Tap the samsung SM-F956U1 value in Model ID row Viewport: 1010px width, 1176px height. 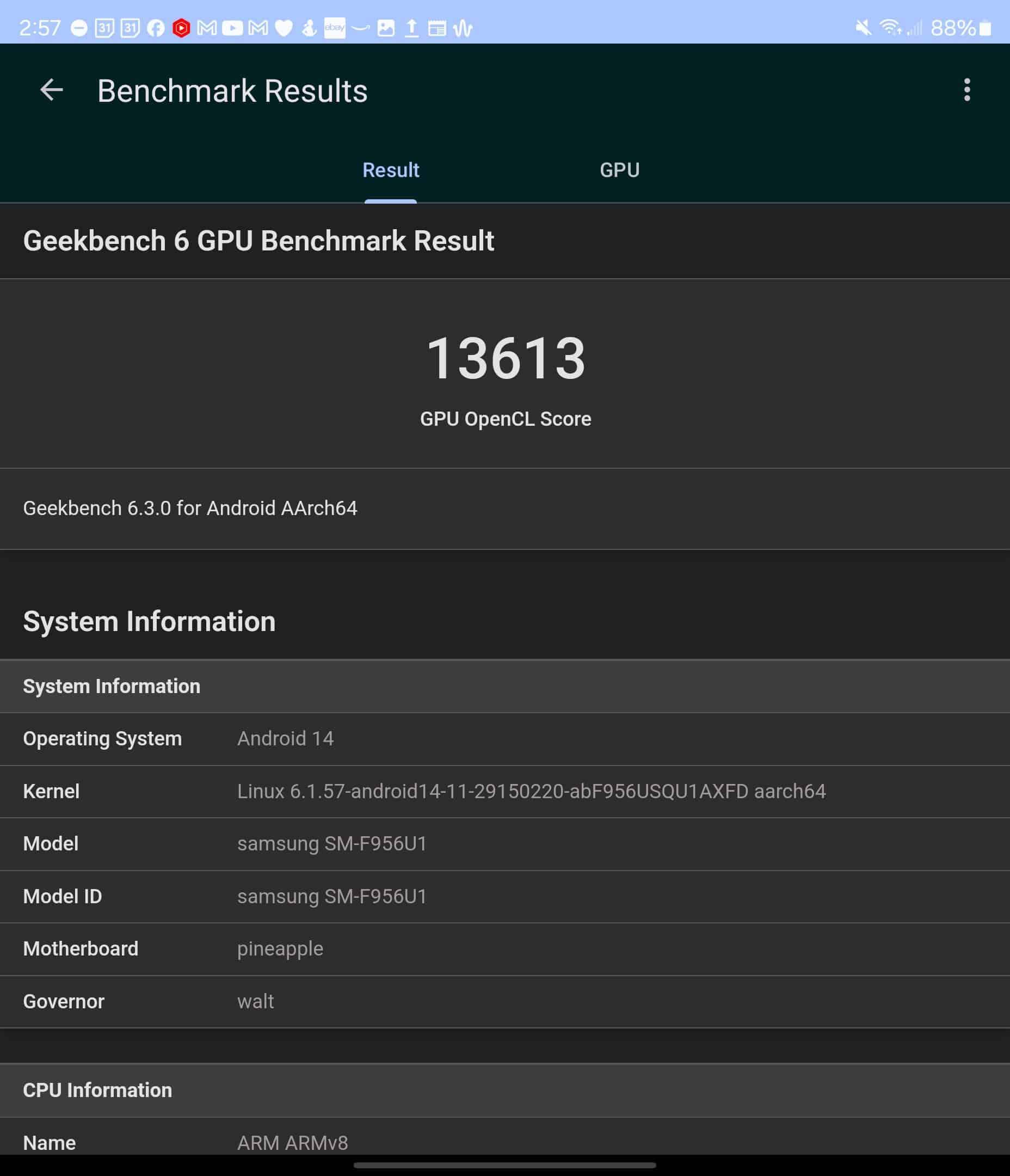332,897
